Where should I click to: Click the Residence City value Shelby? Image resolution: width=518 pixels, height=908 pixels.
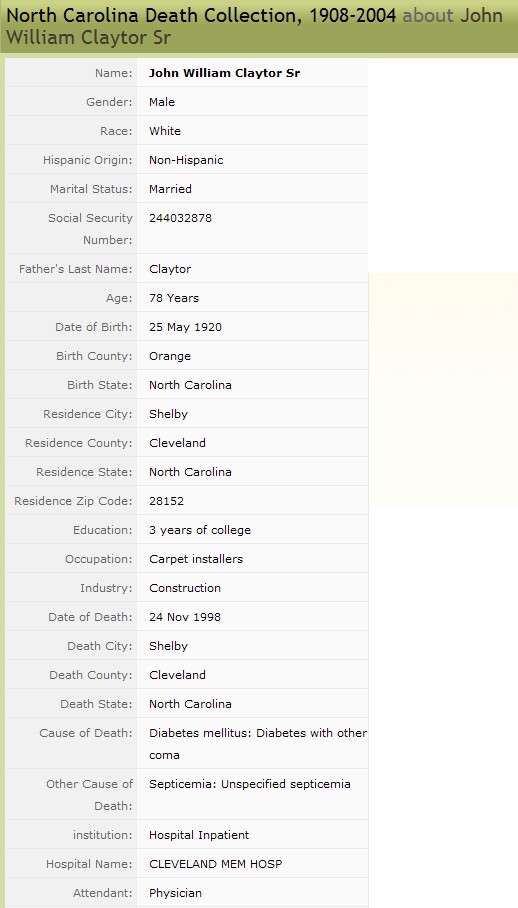click(x=168, y=414)
